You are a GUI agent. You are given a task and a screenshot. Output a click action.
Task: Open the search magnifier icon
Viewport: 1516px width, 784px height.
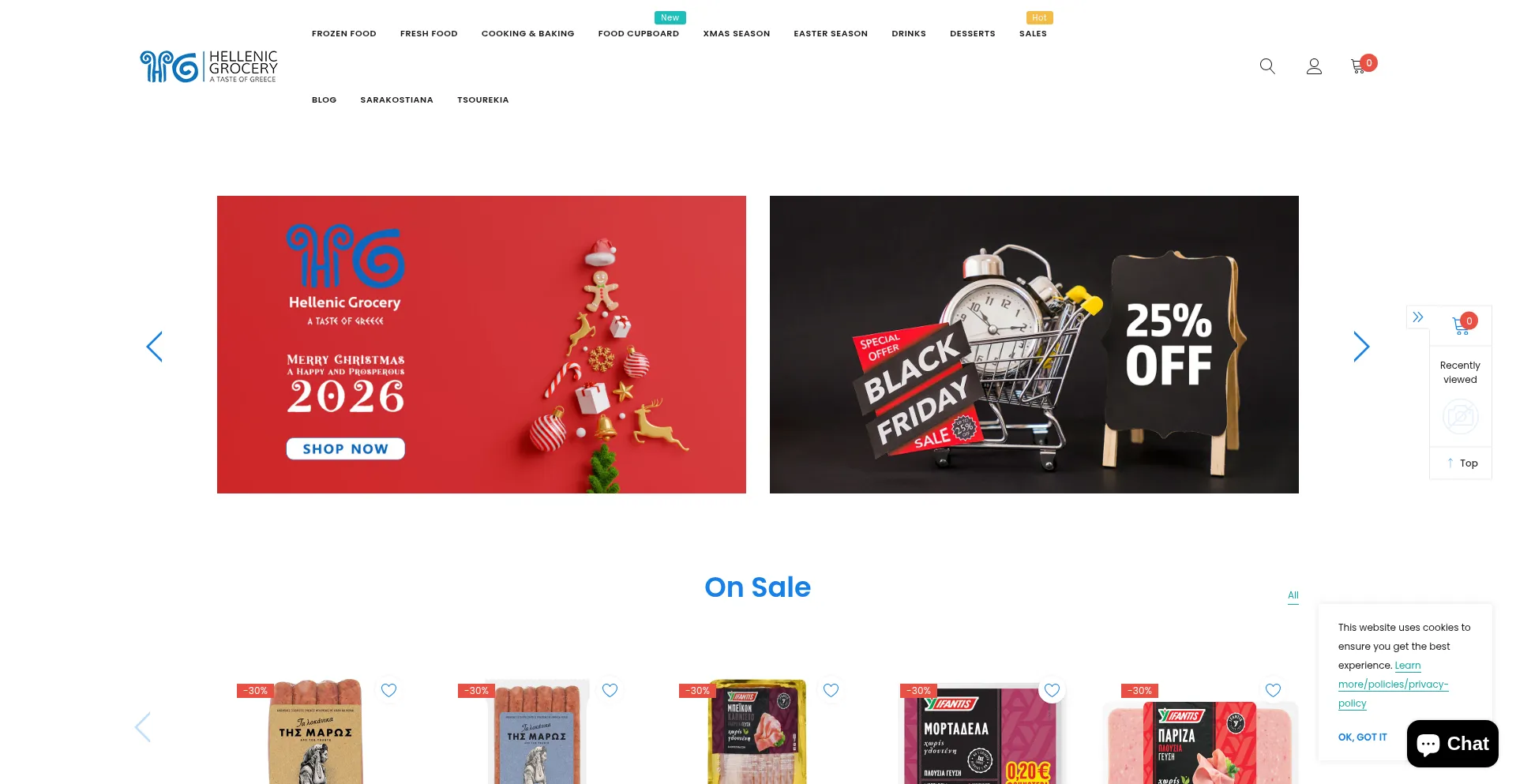tap(1267, 66)
